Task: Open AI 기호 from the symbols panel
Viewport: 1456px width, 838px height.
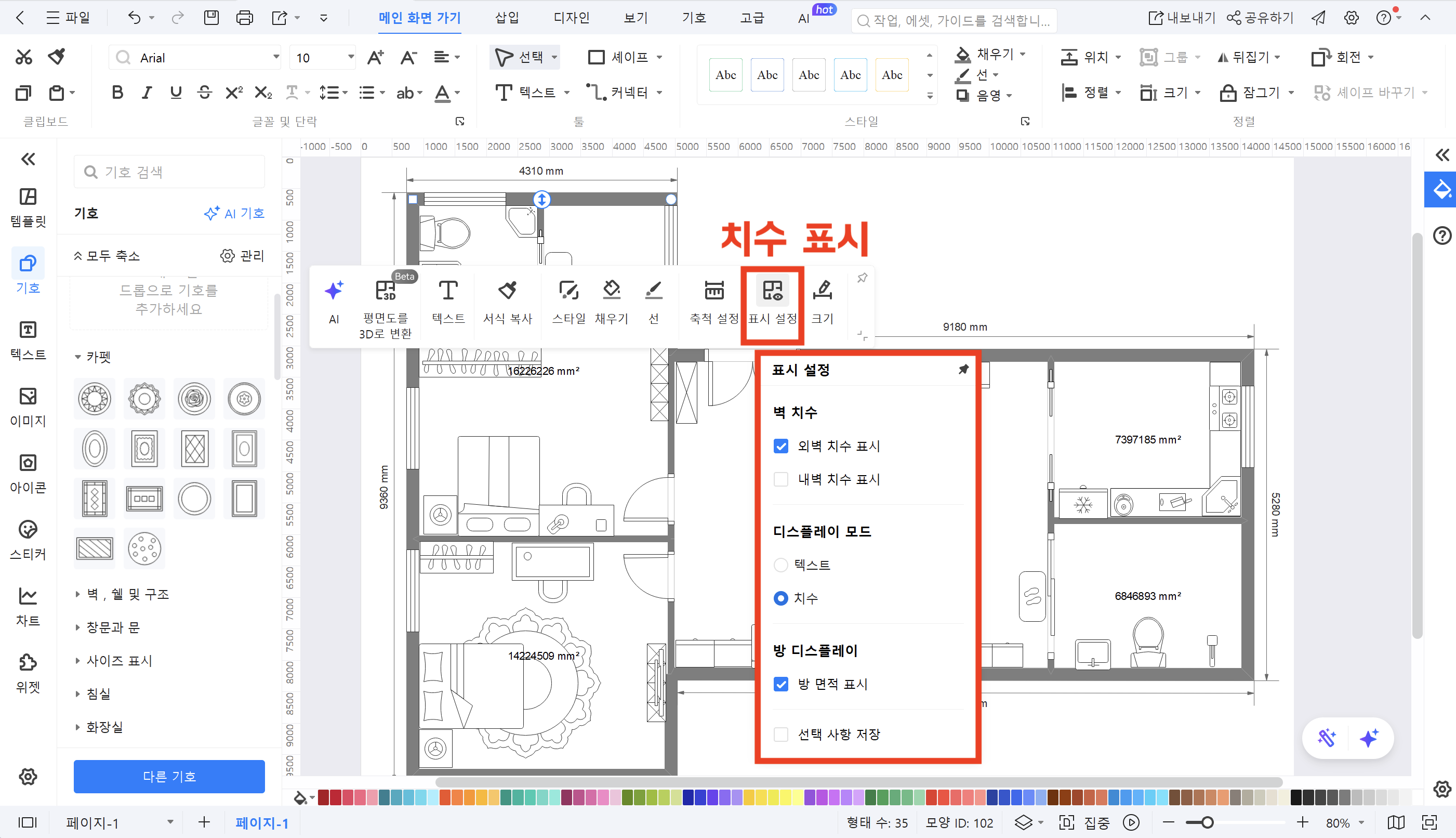Action: 233,213
